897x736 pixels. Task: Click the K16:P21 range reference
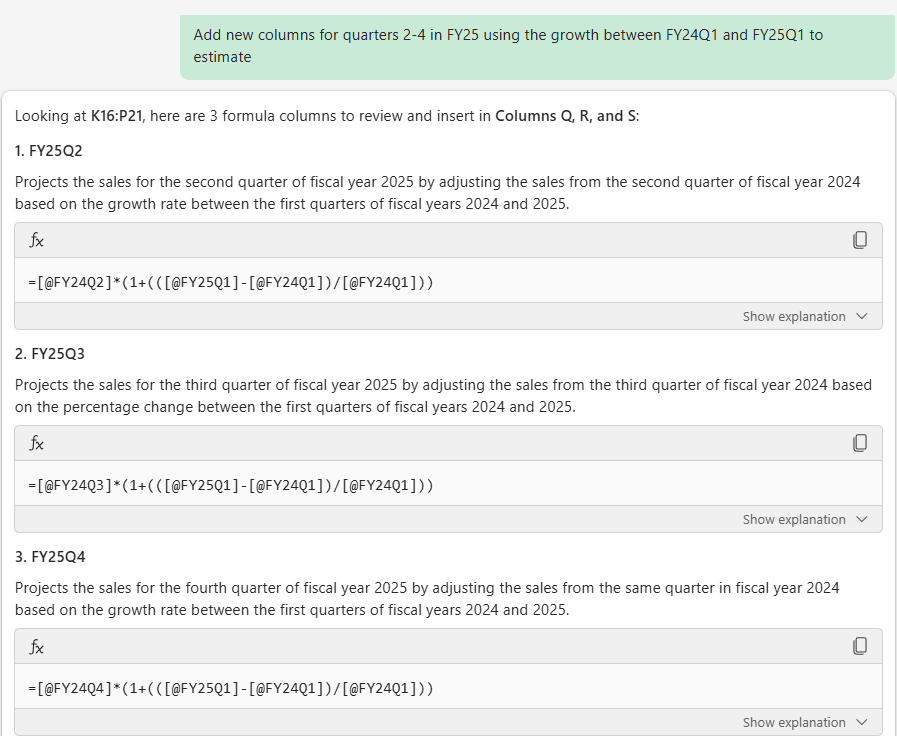point(116,116)
